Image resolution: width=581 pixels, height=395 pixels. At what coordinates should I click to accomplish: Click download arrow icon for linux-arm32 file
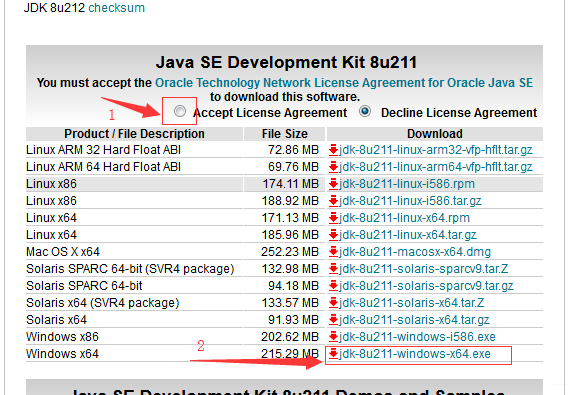coord(333,150)
